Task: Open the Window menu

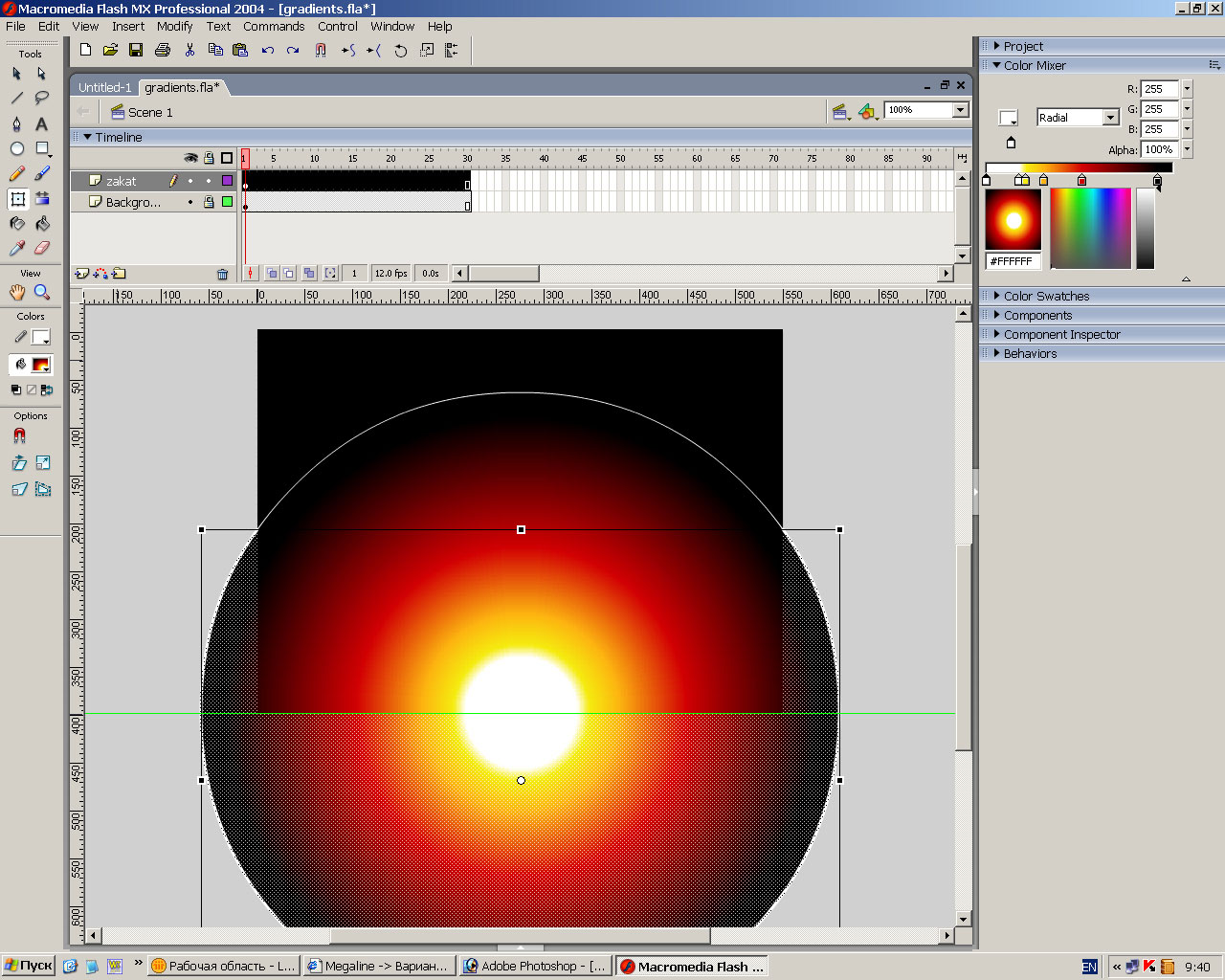Action: click(x=392, y=26)
